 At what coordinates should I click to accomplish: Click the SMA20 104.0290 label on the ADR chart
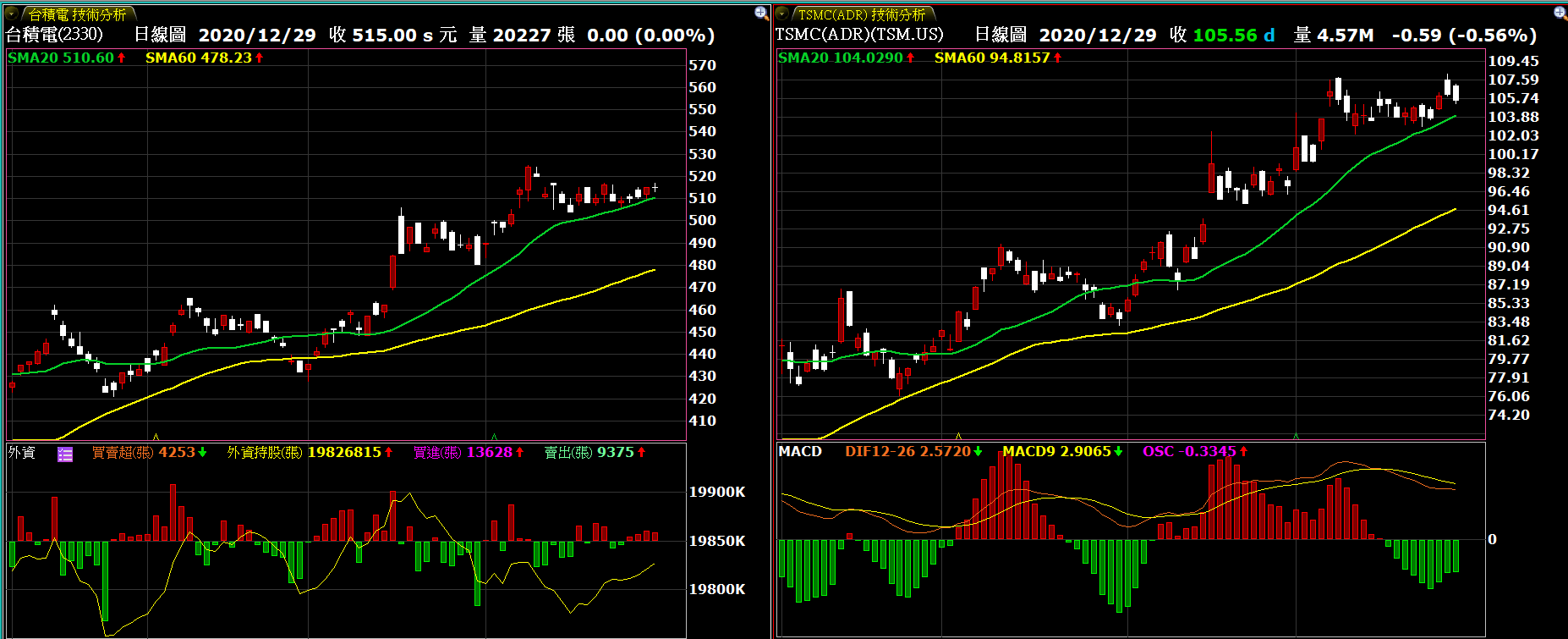click(x=840, y=58)
